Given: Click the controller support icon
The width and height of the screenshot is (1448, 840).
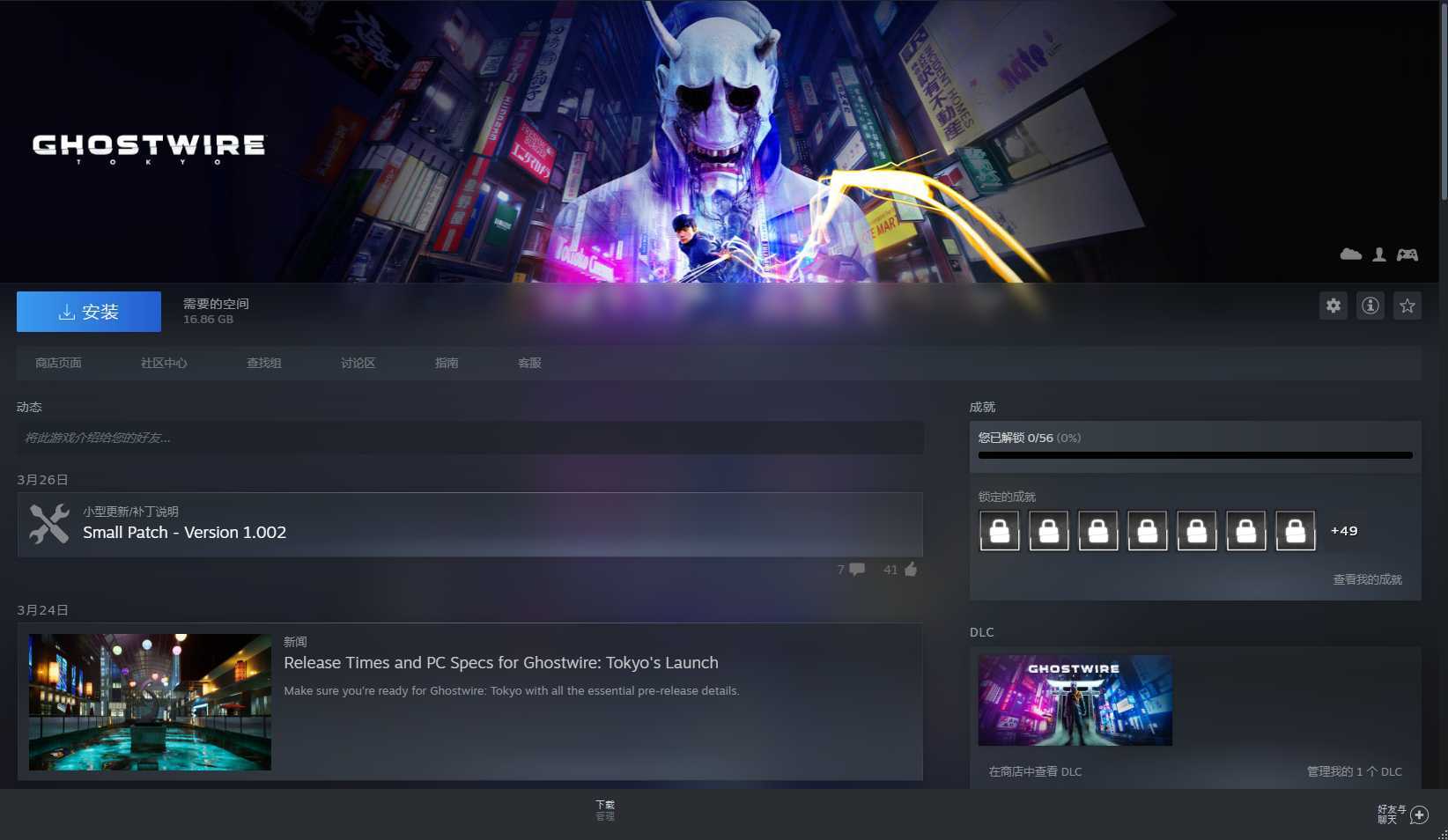Looking at the screenshot, I should tap(1407, 254).
